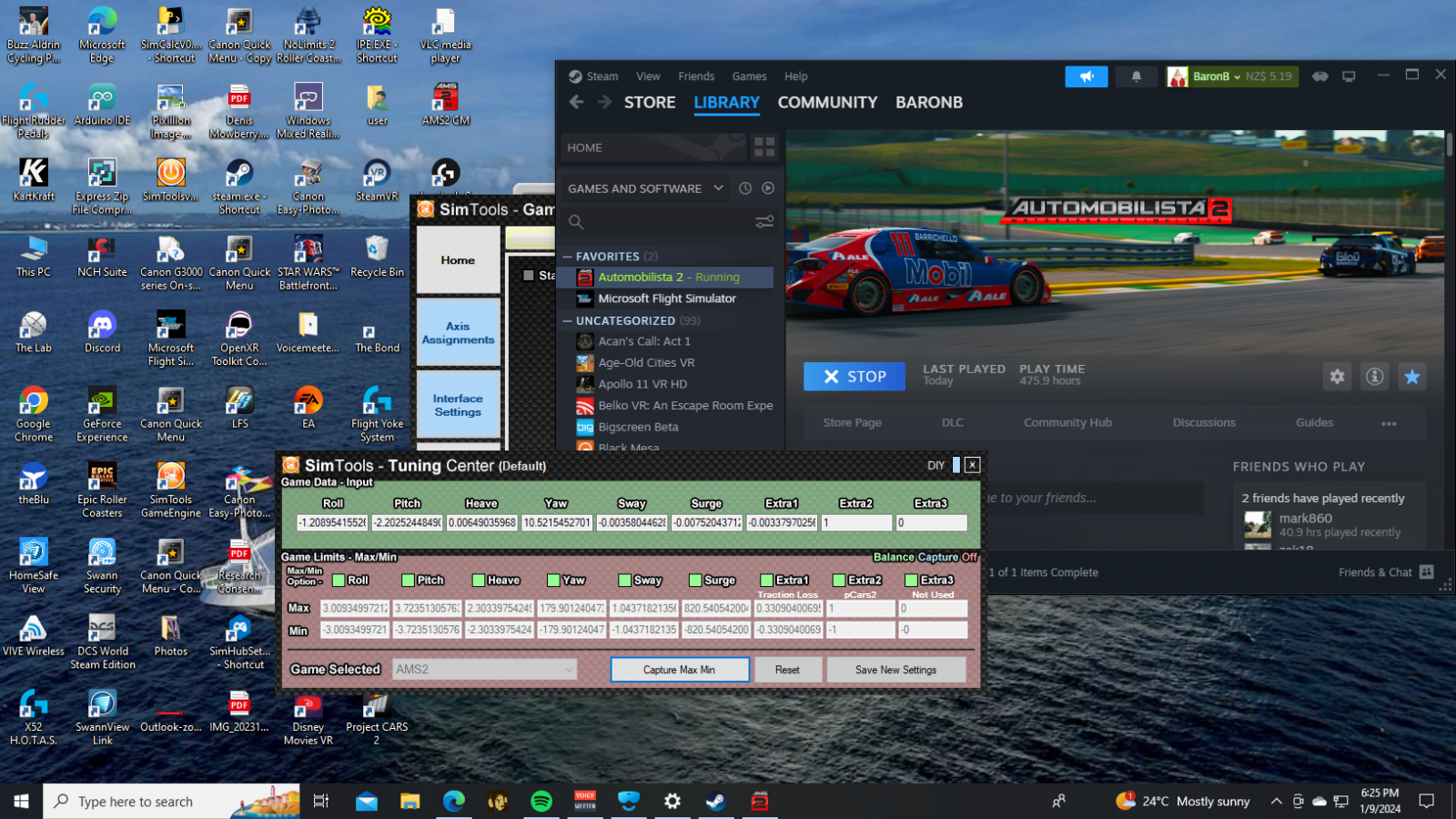Open the Games menu in Steam

click(x=749, y=76)
